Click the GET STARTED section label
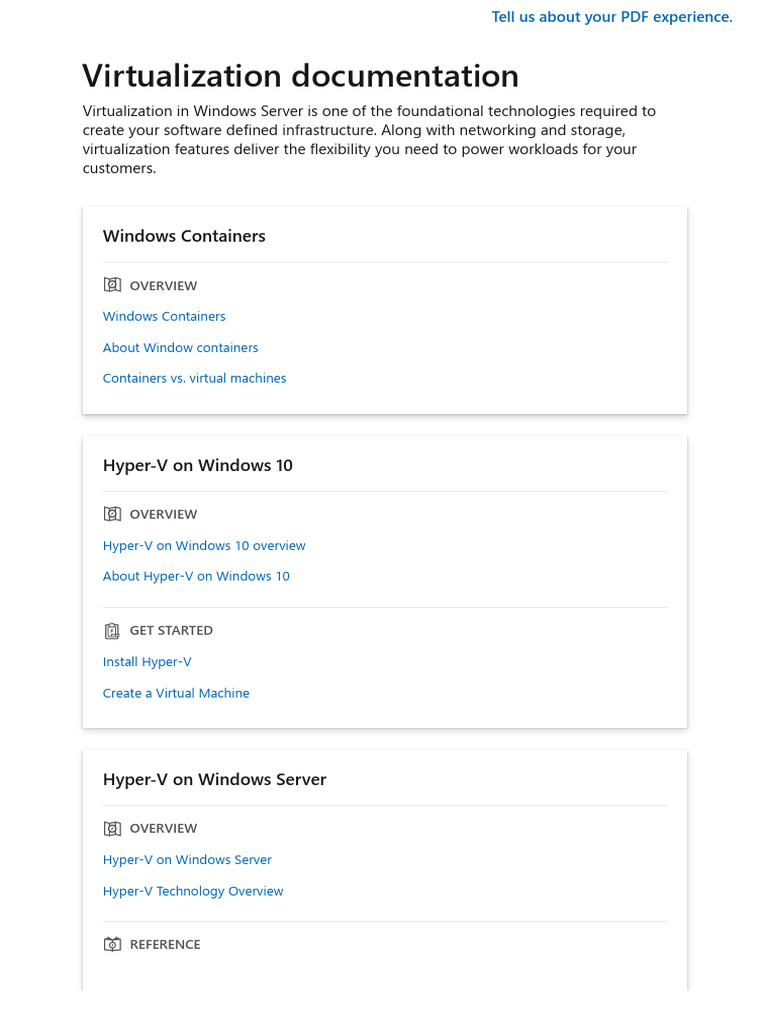 (171, 631)
